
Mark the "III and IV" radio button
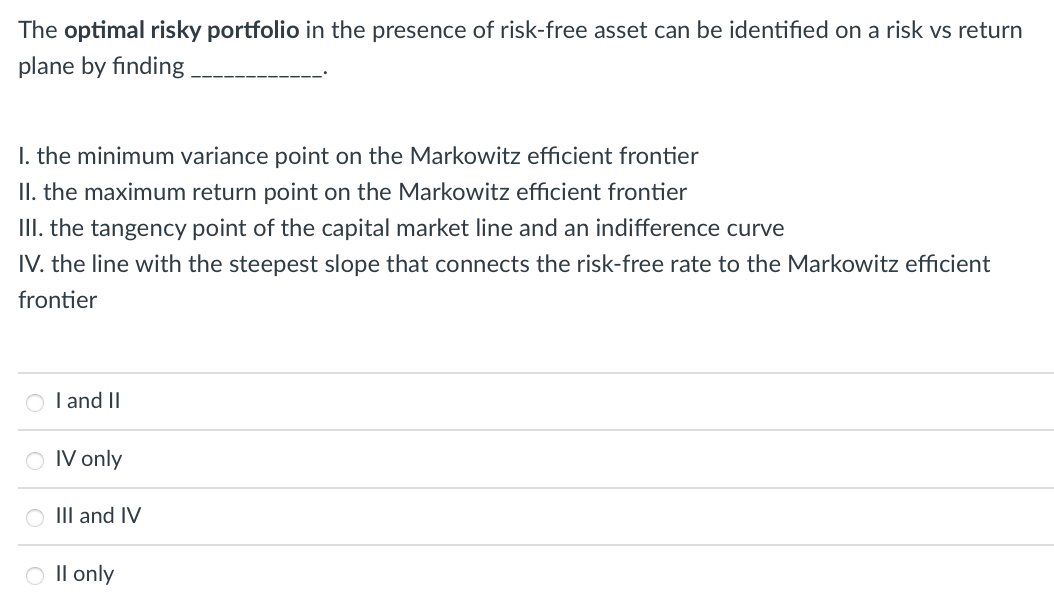point(35,517)
